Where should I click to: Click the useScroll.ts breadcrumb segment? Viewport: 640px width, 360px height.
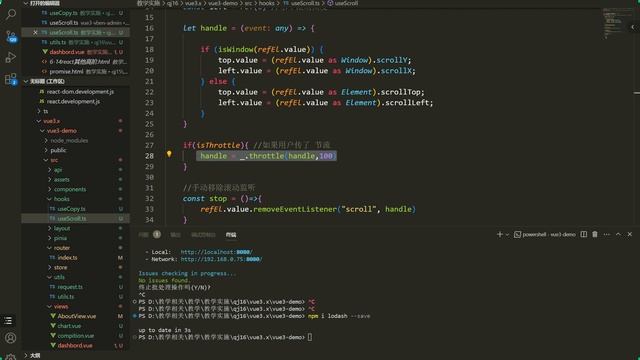305,3
